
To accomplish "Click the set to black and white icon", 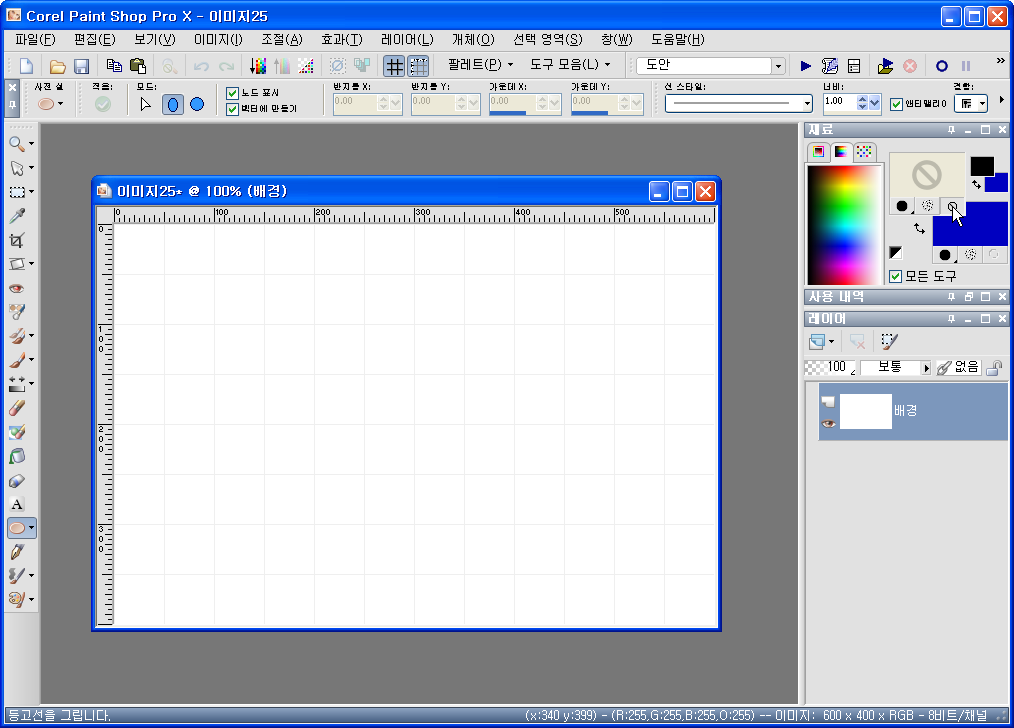I will click(x=896, y=253).
